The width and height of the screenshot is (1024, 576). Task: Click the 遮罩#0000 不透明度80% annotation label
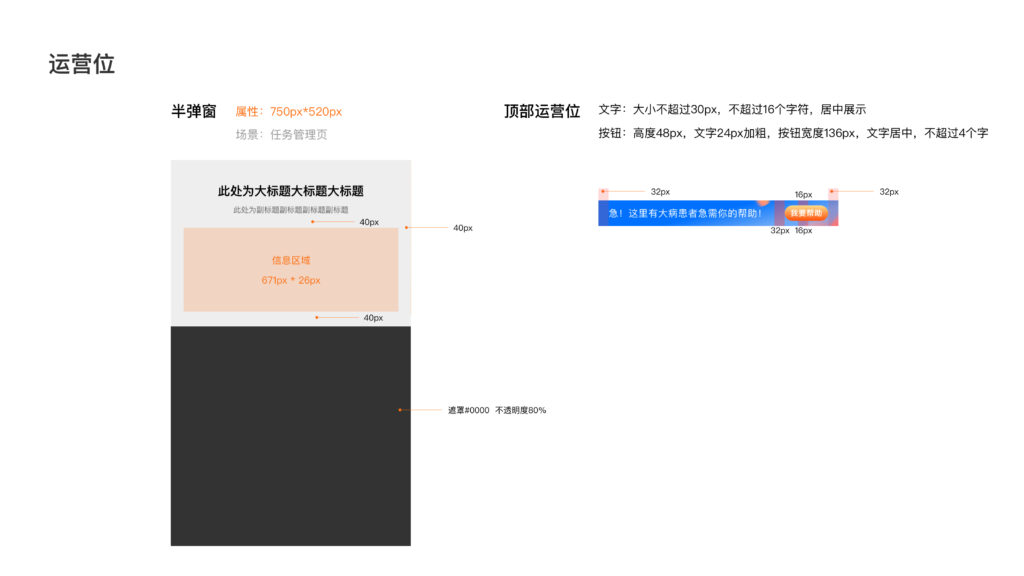[x=496, y=410]
